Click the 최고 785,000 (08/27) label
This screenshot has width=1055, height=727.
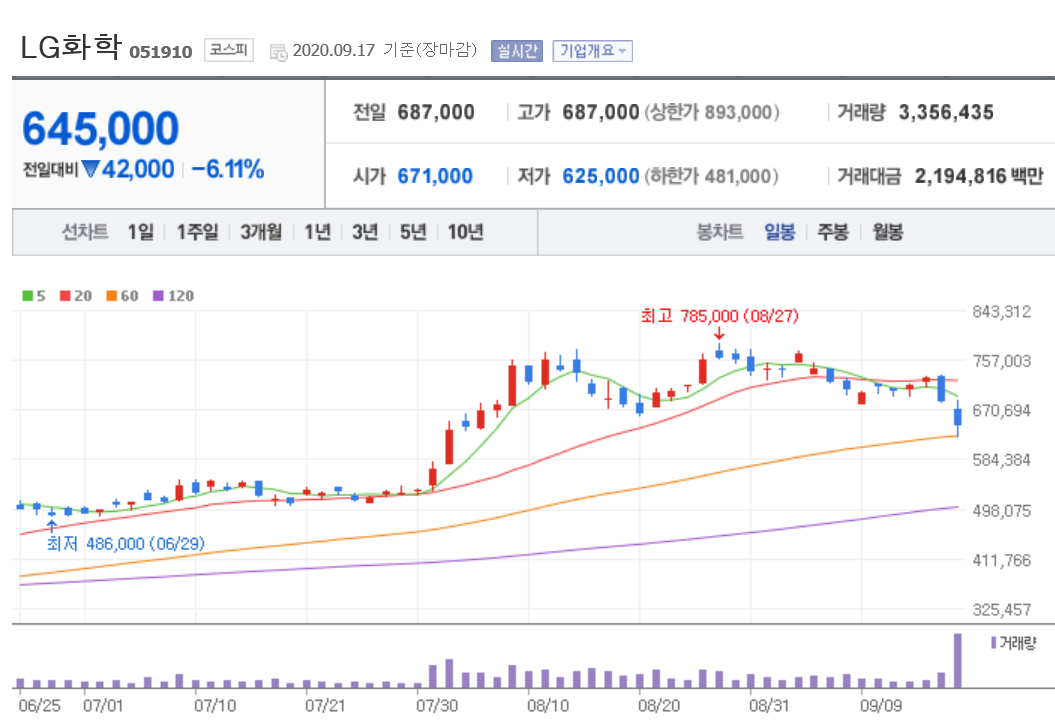719,315
